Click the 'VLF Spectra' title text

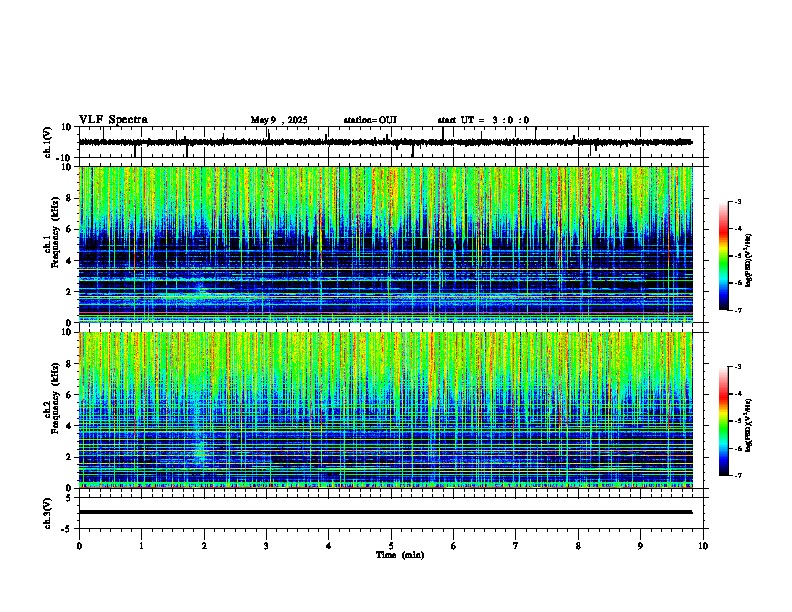point(113,120)
